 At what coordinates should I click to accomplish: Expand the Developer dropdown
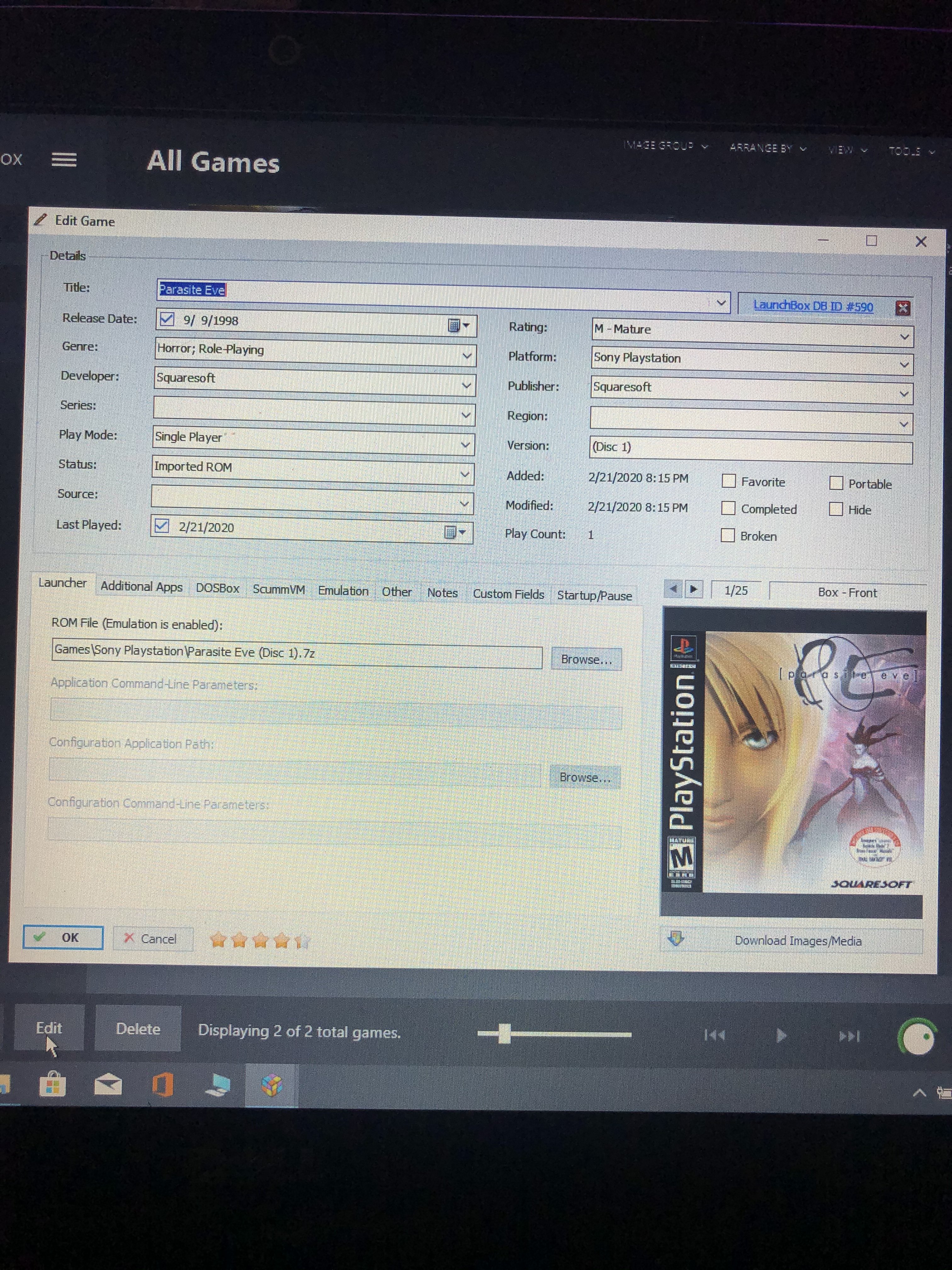click(x=467, y=385)
